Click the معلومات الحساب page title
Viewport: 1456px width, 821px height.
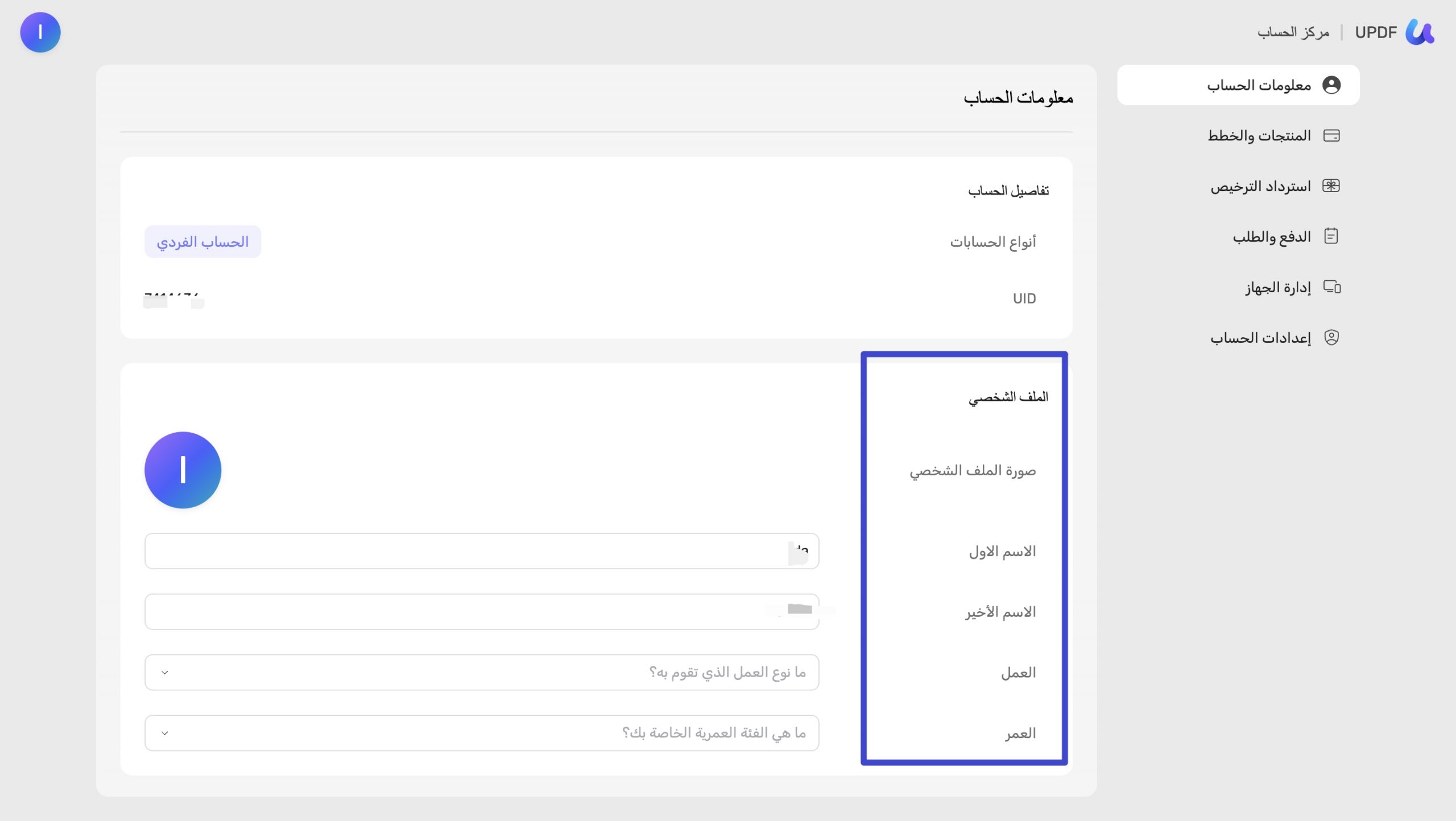coord(1018,98)
